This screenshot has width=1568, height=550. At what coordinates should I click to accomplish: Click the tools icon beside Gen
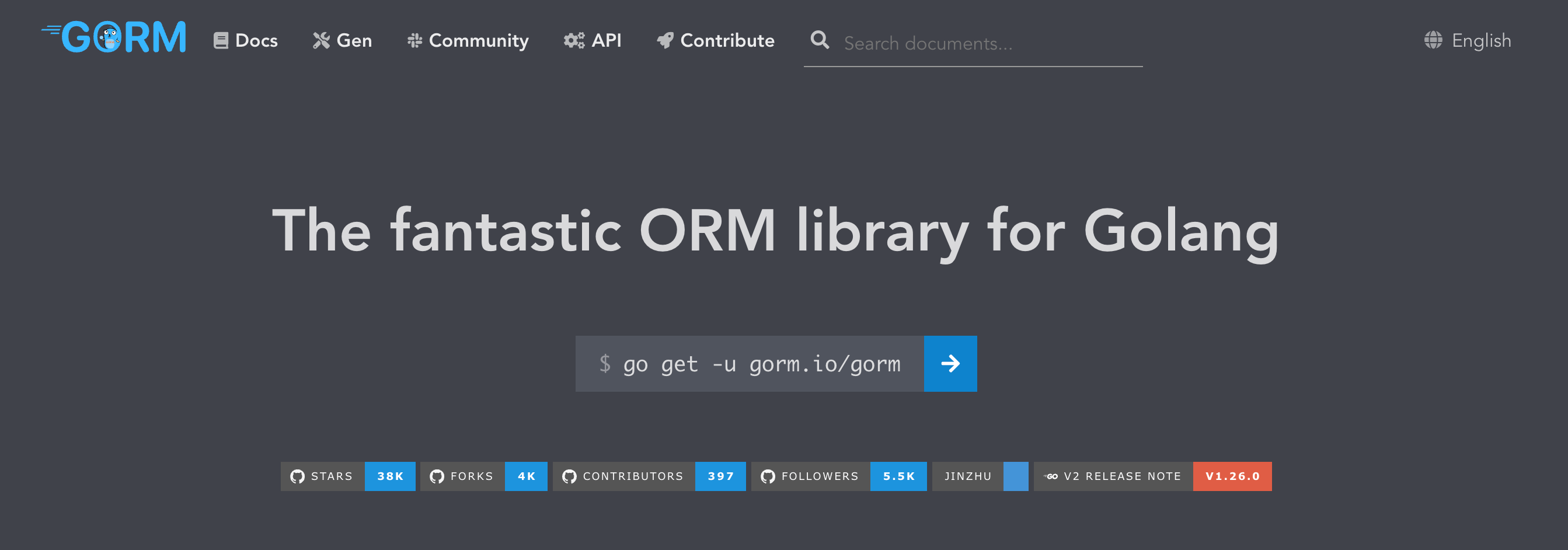322,41
